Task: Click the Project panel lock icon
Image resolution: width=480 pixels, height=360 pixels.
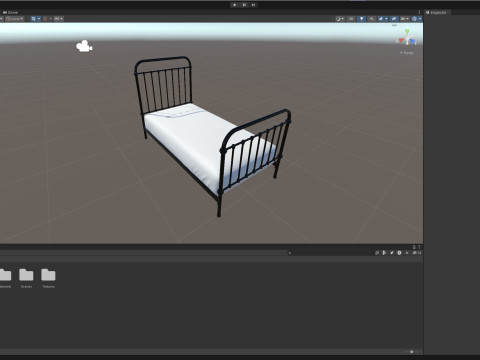Action: [x=414, y=247]
